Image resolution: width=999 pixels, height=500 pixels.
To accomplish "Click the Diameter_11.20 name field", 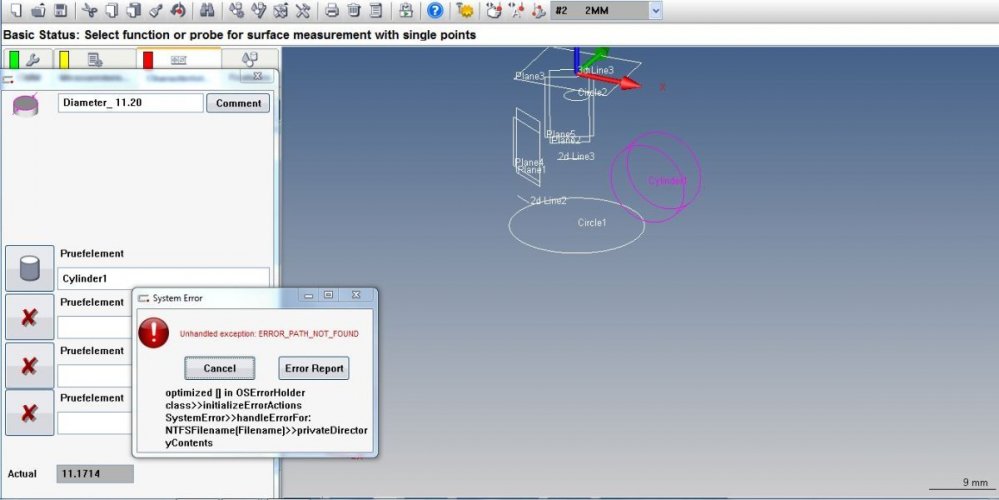I will [x=130, y=103].
